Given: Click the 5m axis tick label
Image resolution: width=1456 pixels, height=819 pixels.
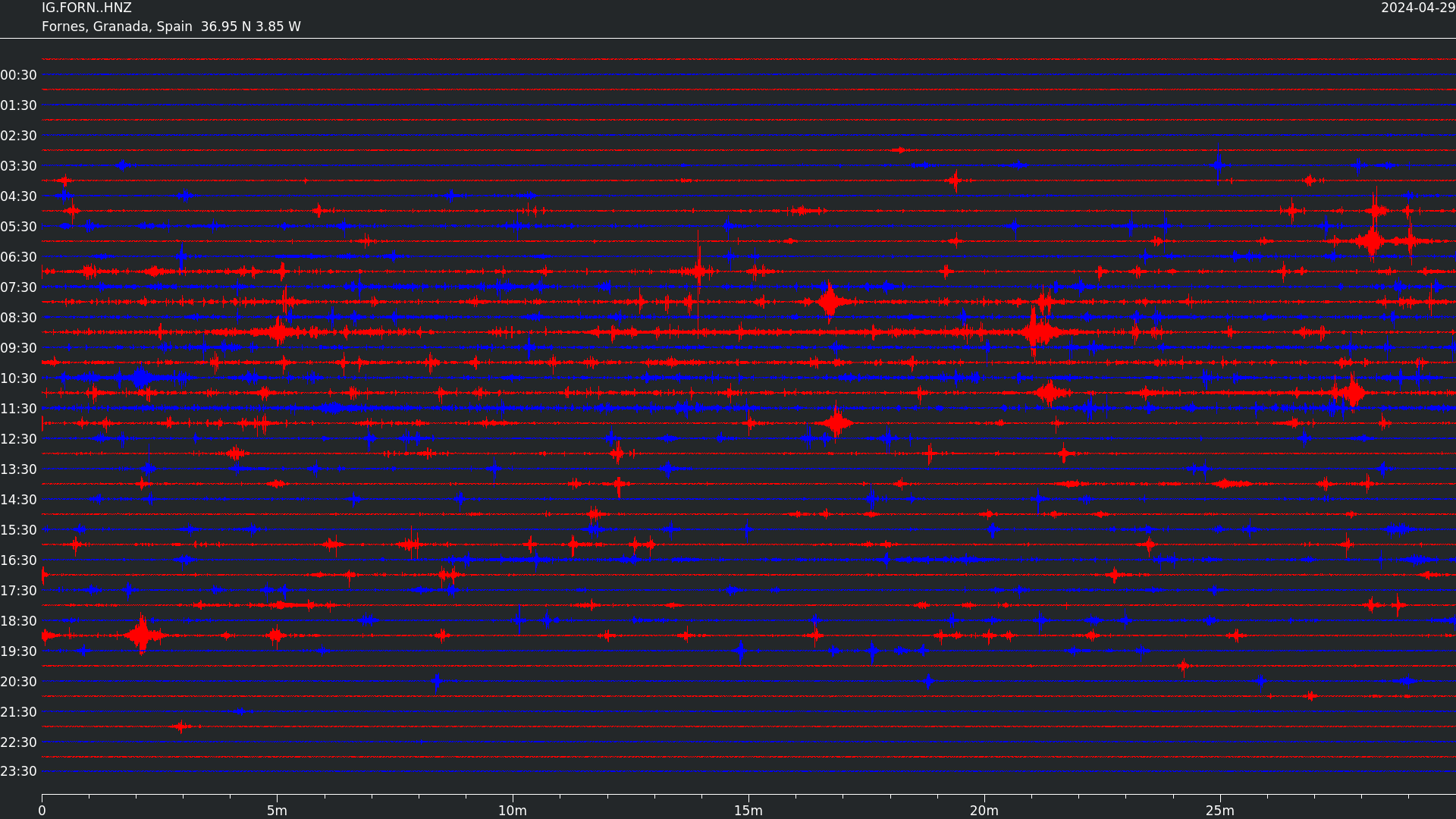Looking at the screenshot, I should 277,811.
